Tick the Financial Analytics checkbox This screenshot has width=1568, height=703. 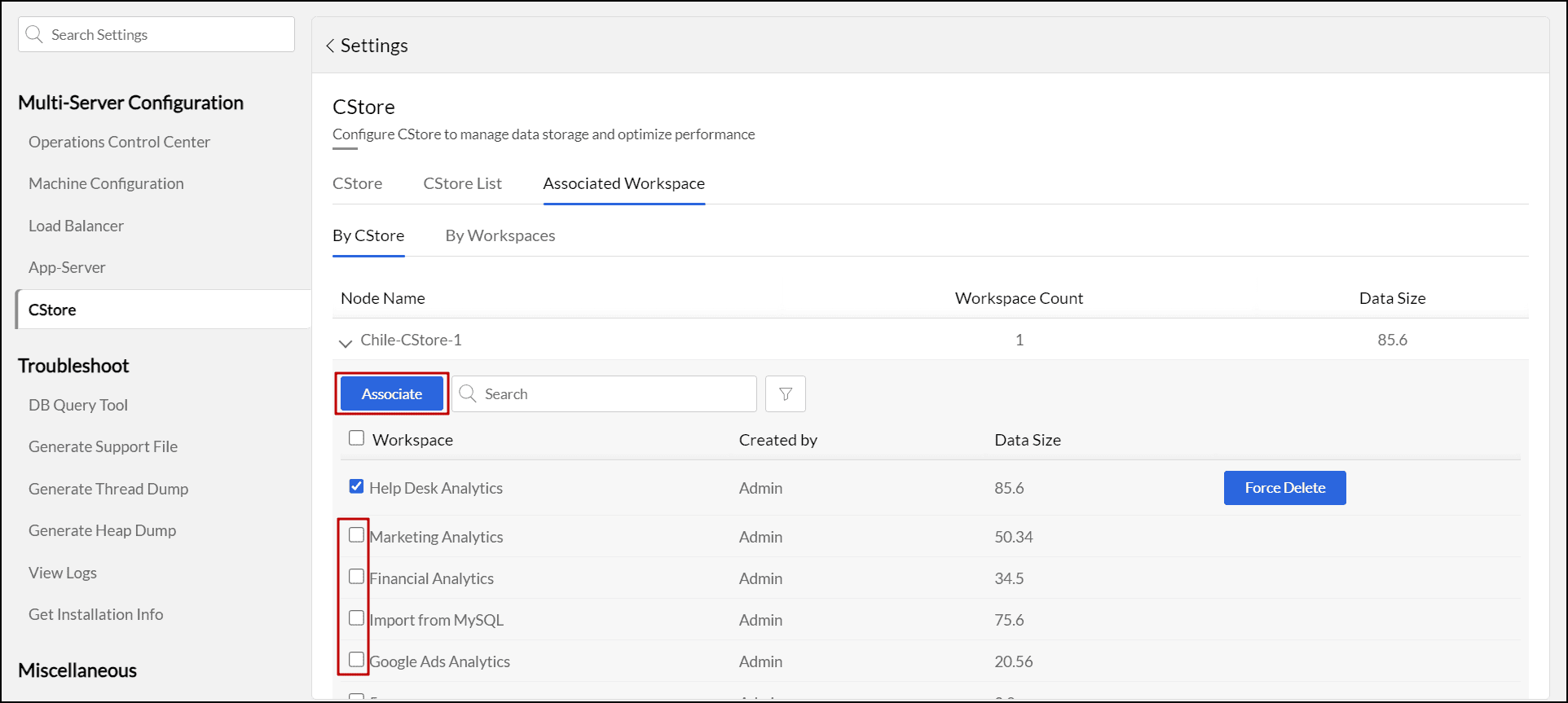coord(356,577)
